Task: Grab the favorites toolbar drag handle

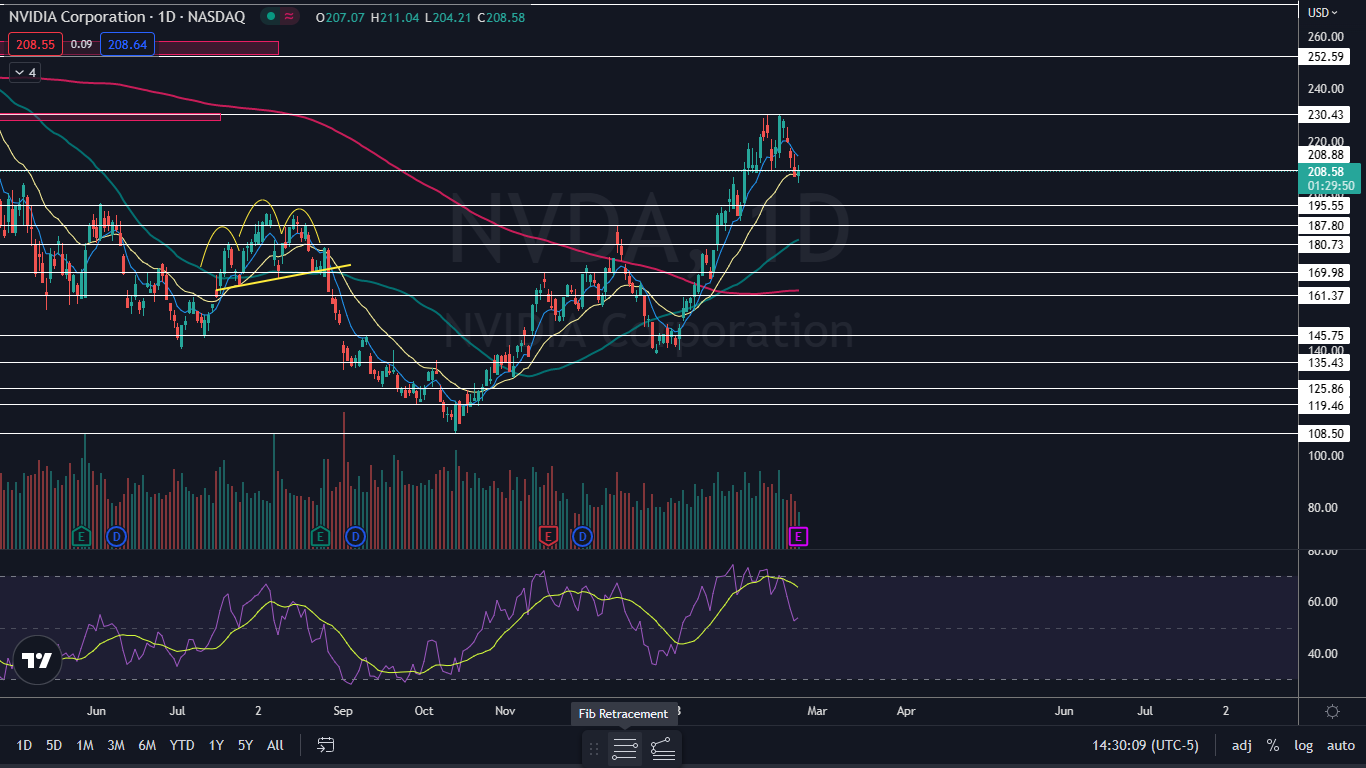Action: click(x=594, y=747)
